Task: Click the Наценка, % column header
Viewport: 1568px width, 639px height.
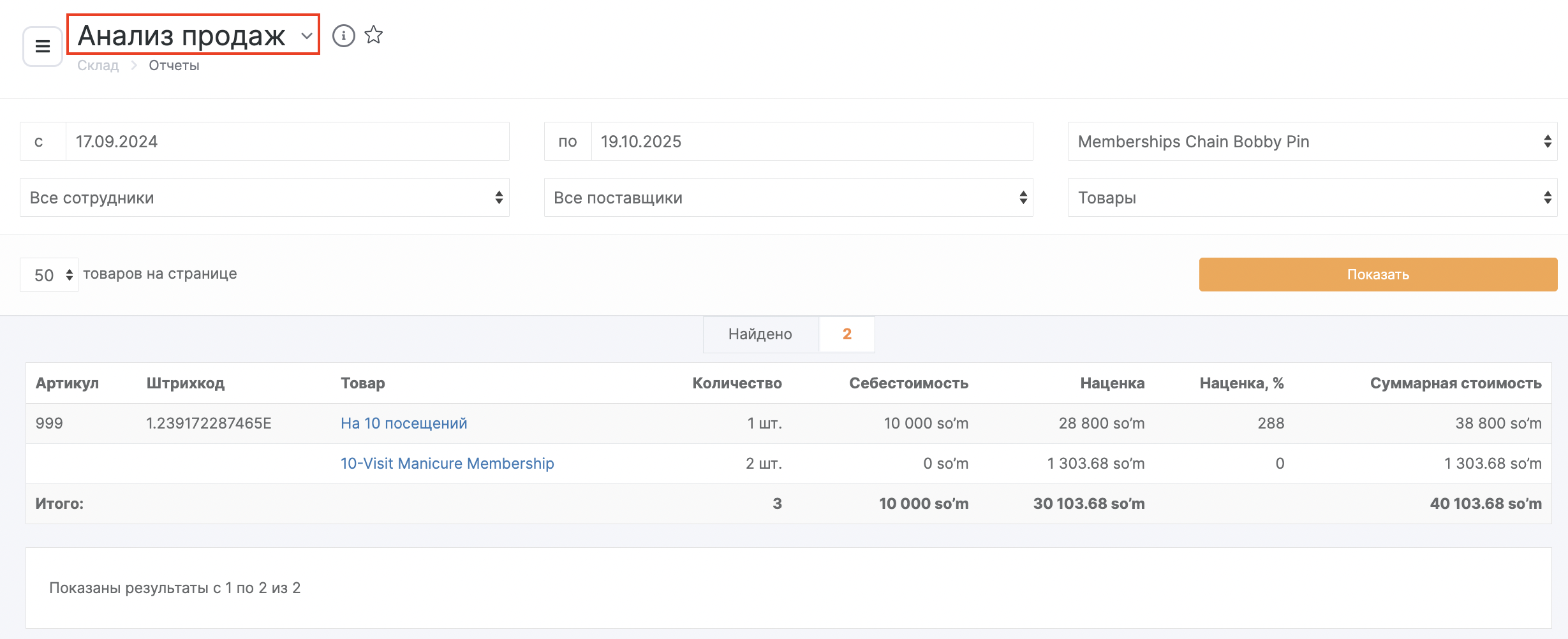Action: coord(1241,383)
